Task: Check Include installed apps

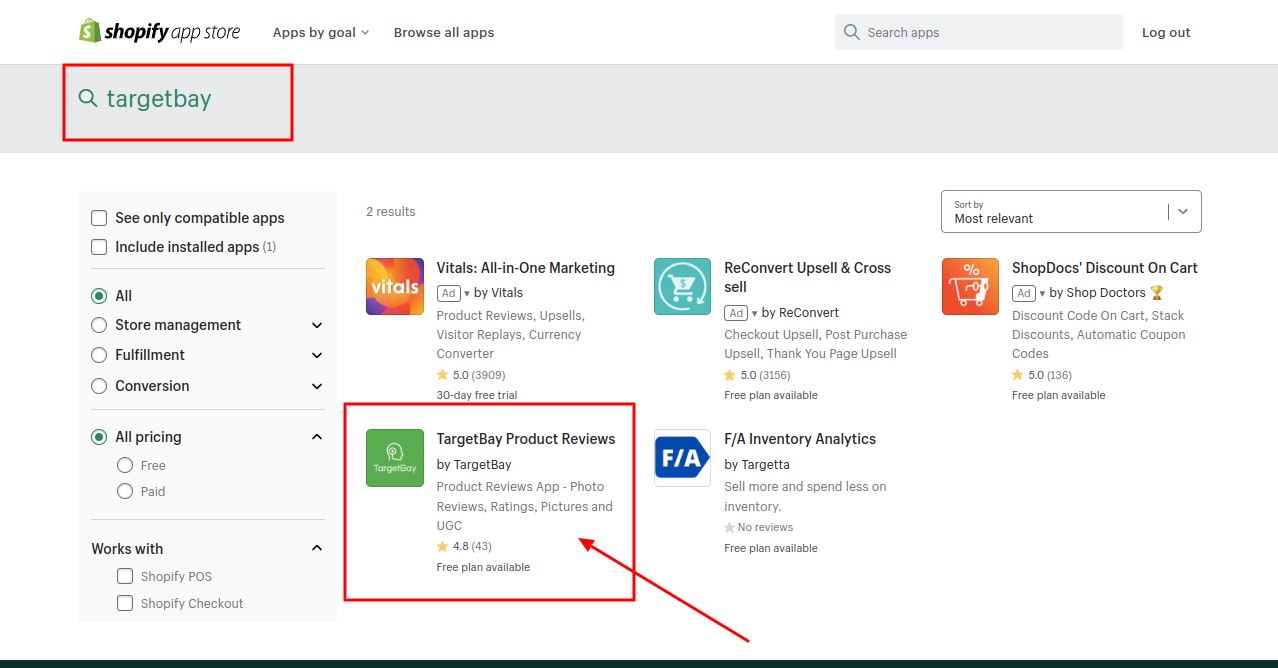Action: (99, 247)
